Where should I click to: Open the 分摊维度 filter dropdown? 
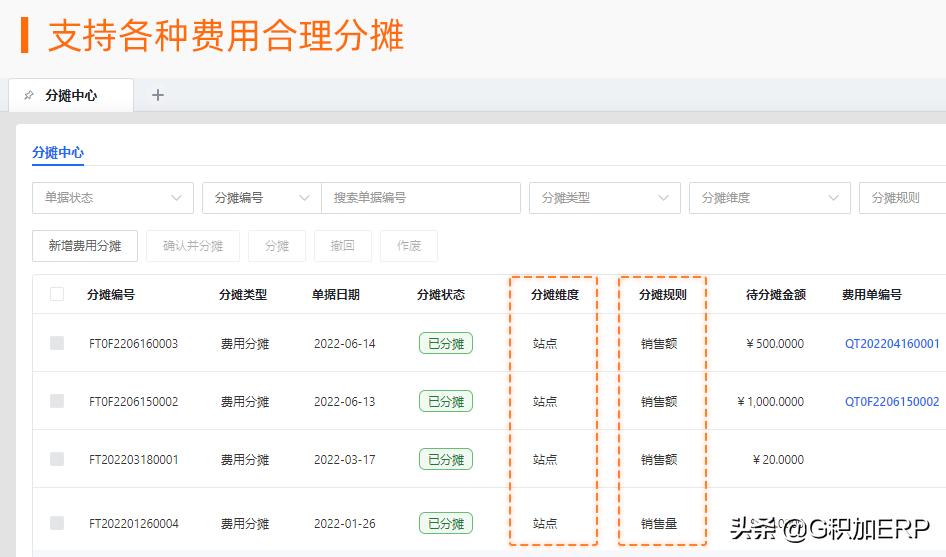(x=770, y=198)
